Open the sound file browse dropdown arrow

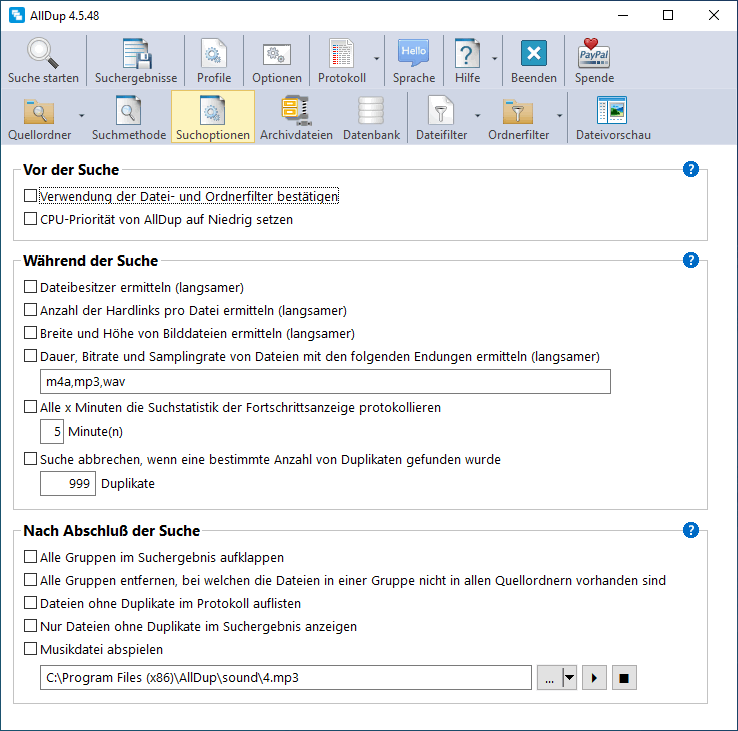point(569,678)
